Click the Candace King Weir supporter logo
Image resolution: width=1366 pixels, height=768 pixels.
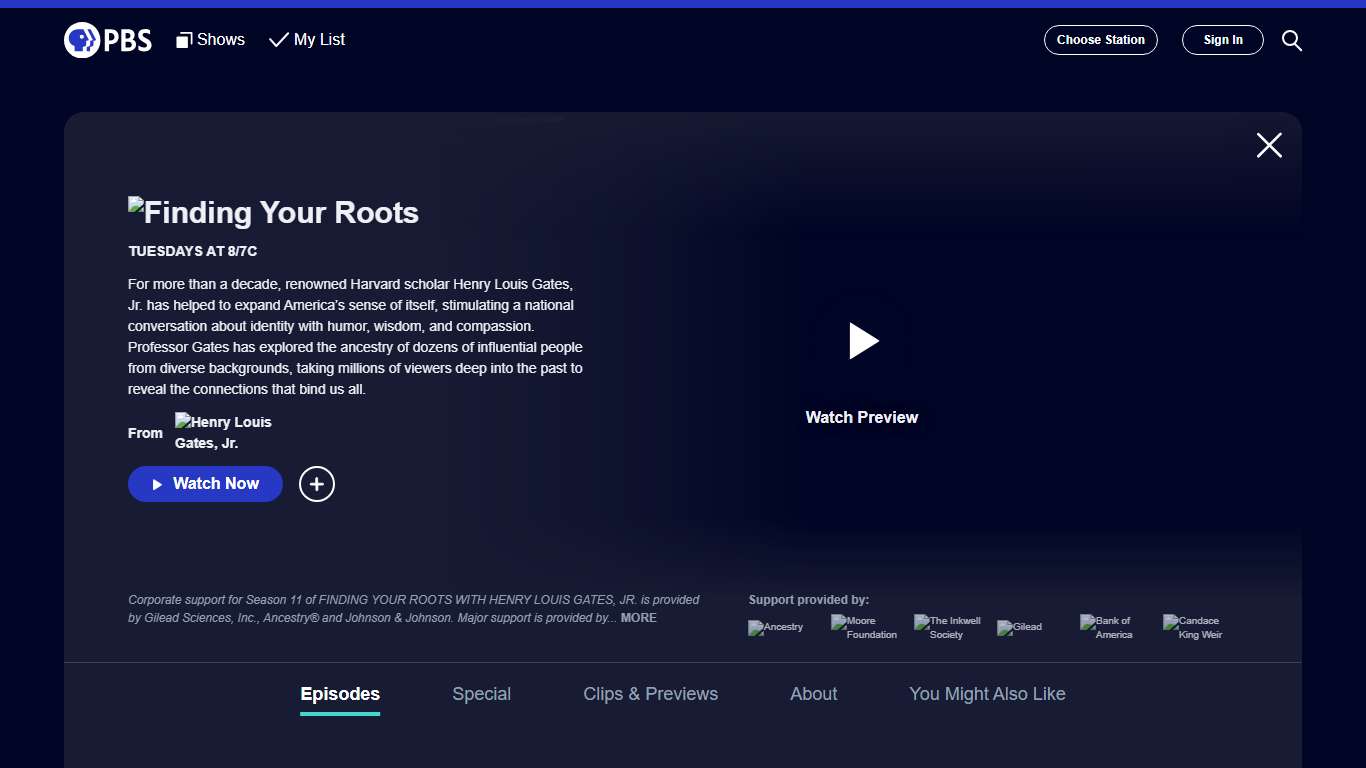1192,627
